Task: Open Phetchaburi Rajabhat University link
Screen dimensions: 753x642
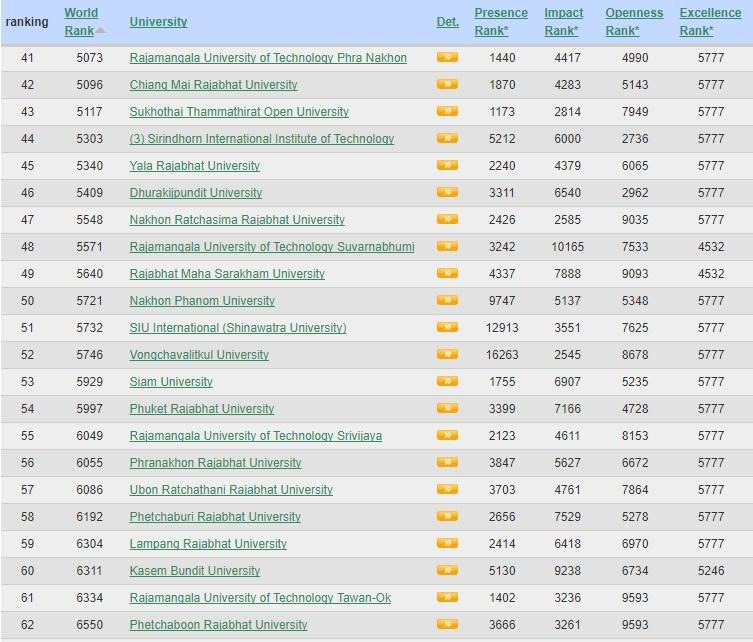Action: [215, 517]
